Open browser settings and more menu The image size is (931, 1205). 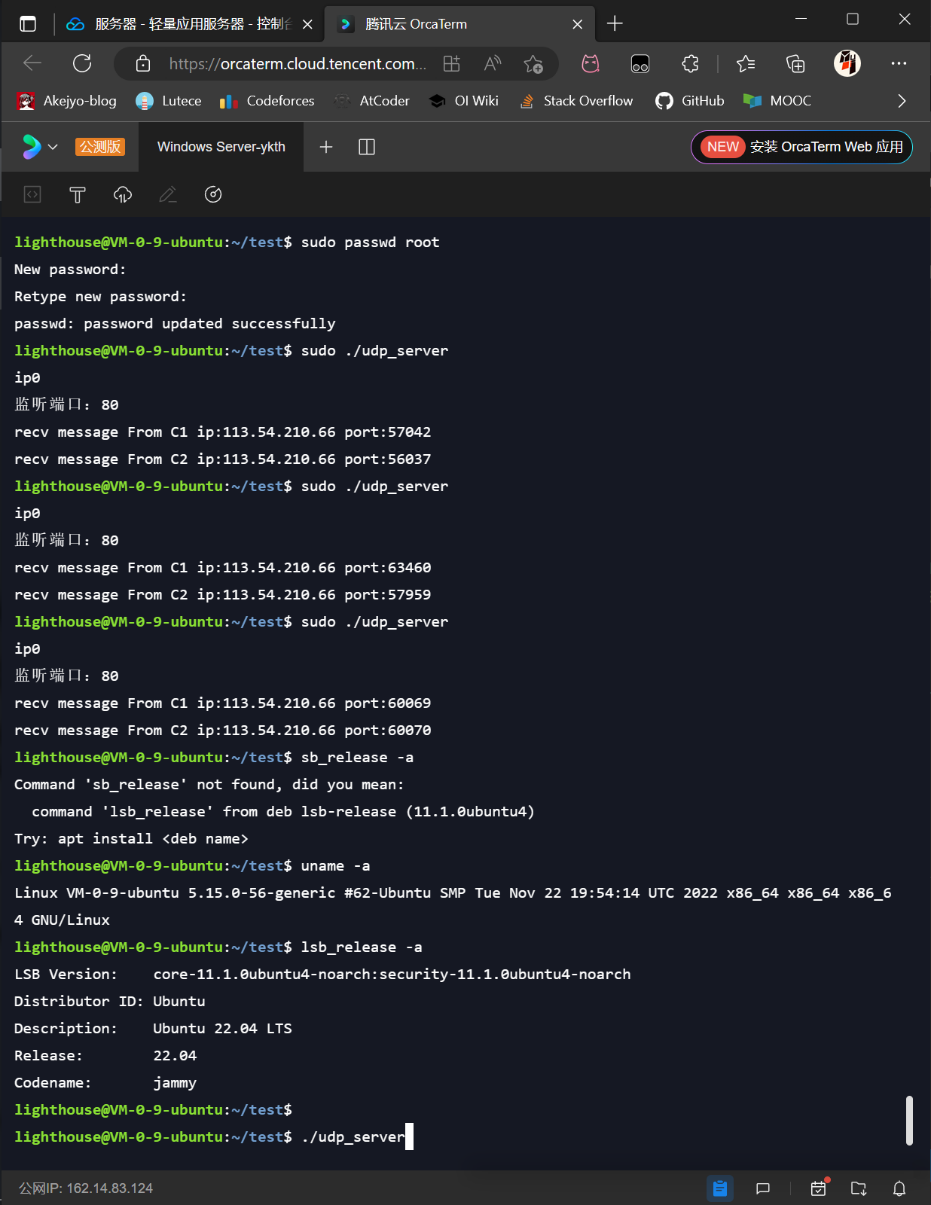[899, 63]
